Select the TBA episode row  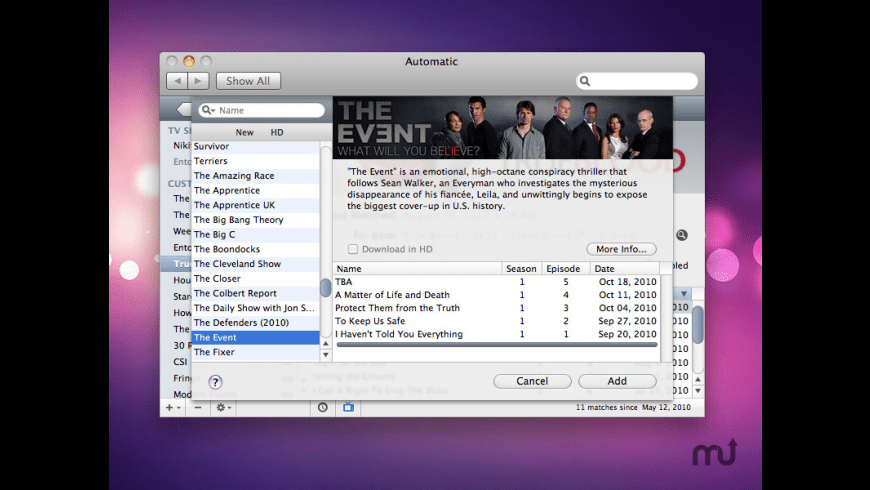[497, 282]
